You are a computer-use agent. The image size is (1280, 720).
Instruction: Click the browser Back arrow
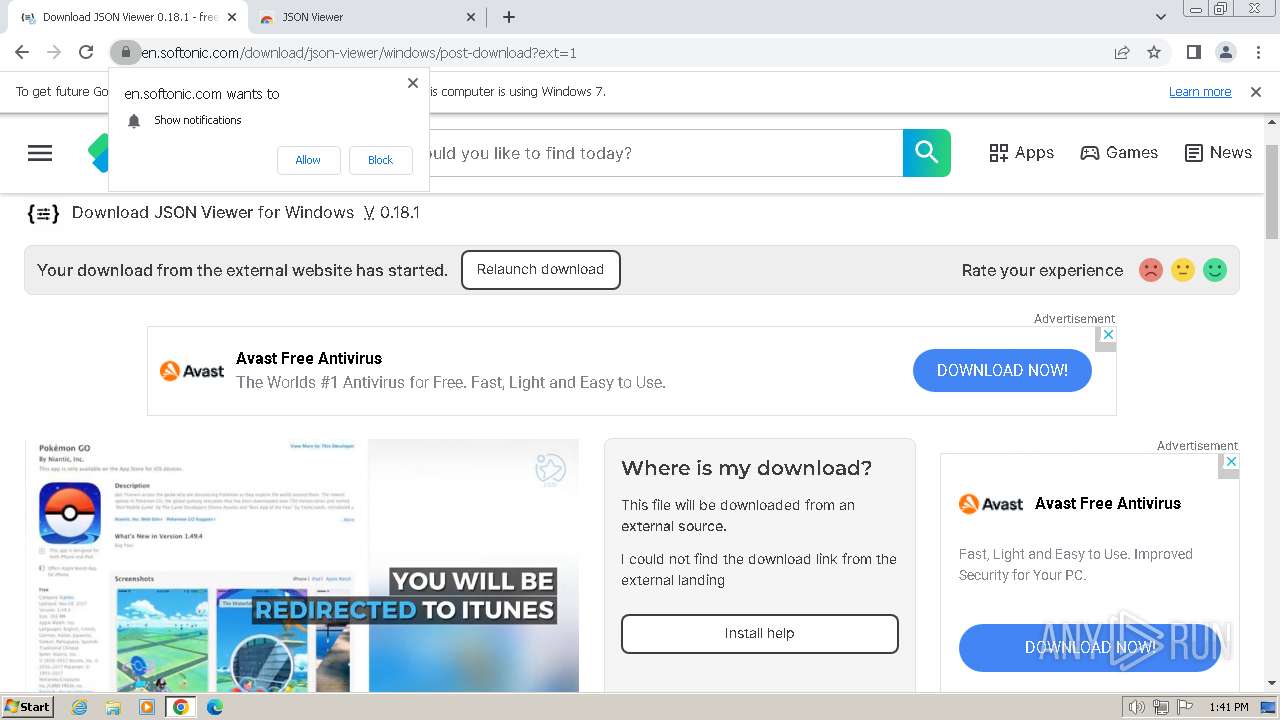[x=22, y=52]
